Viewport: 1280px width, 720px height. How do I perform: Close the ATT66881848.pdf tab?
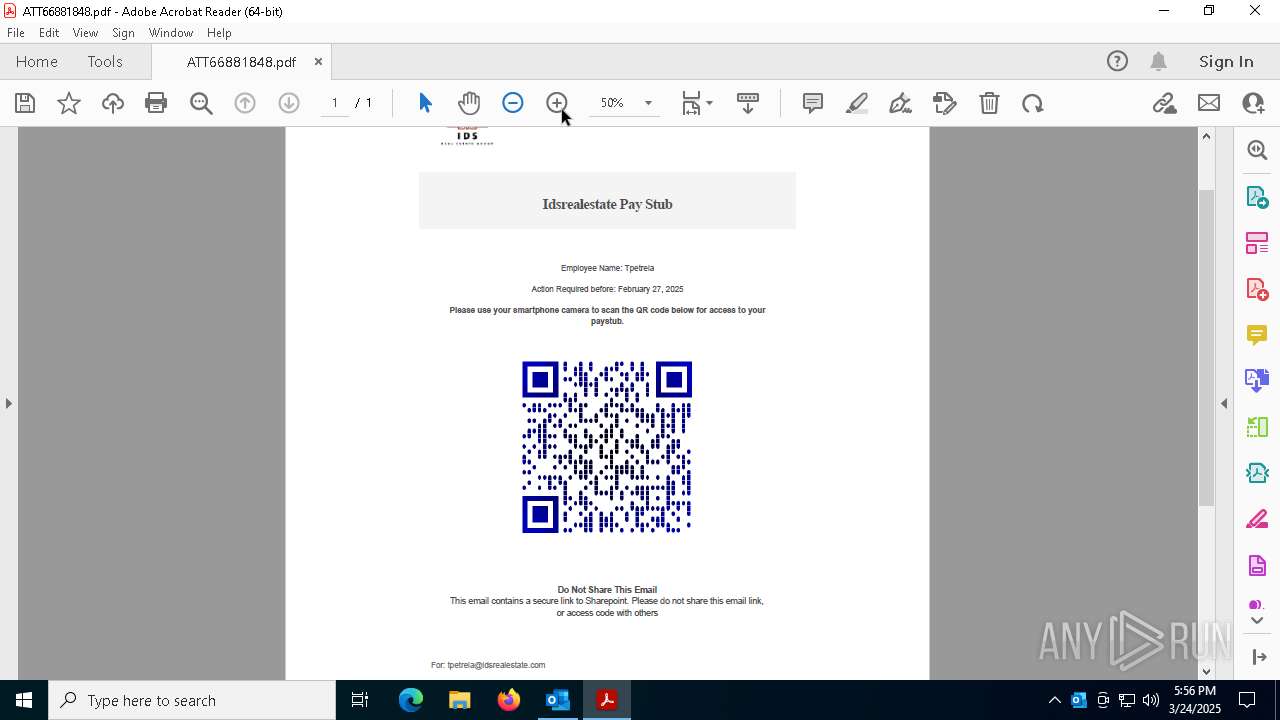[x=318, y=61]
